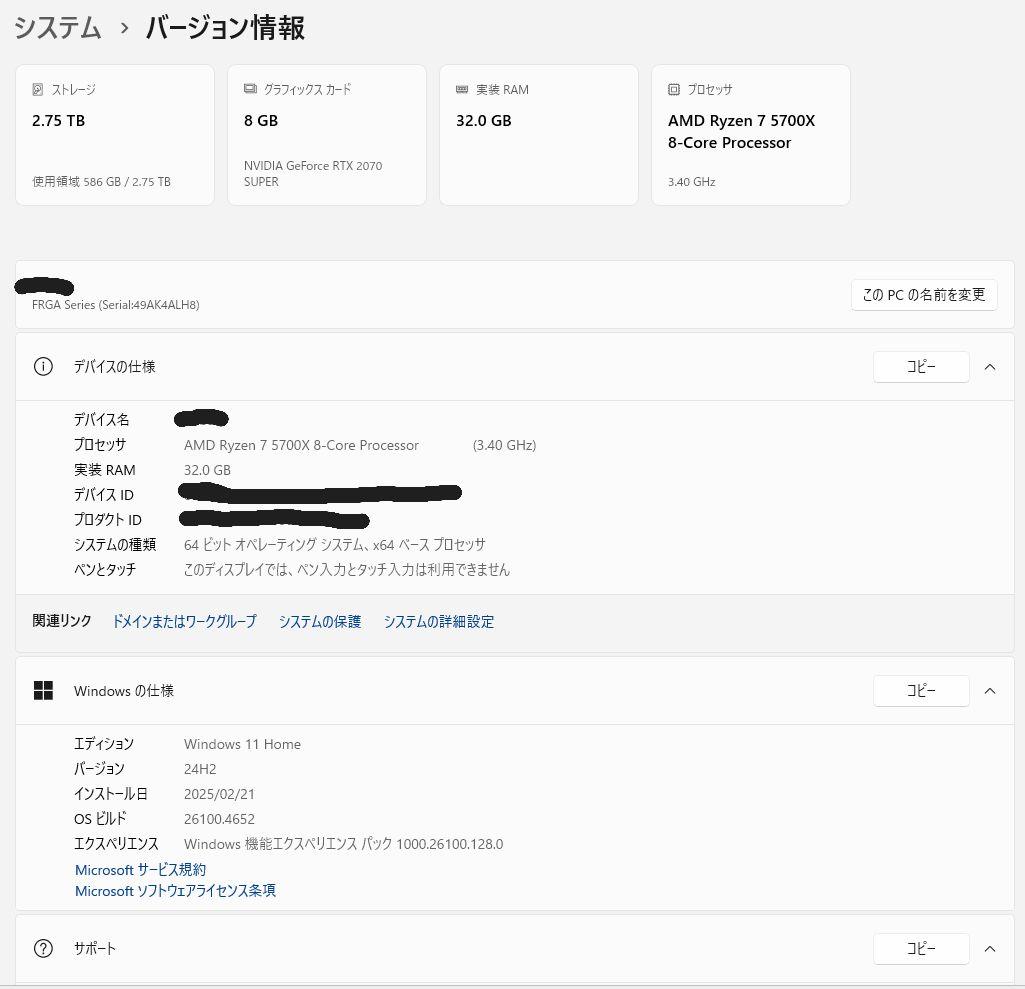The height and width of the screenshot is (989, 1025).
Task: Open the NVIDIA GeForce RTX 2070 SUPER card
Action: point(327,134)
